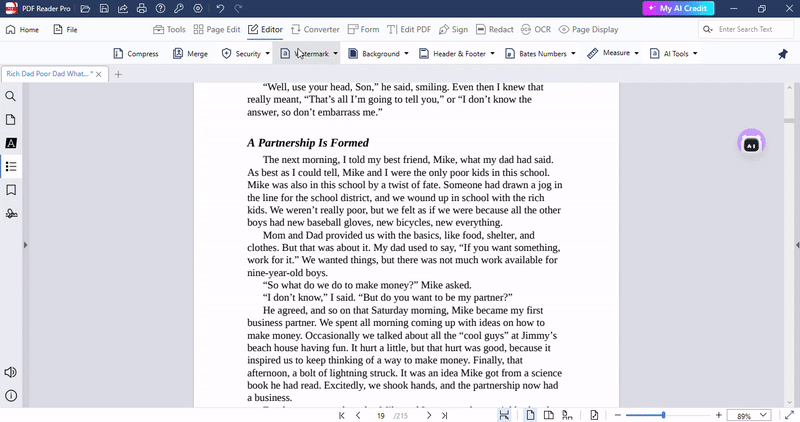Open the bookmarks panel
This screenshot has width=800, height=422.
pyautogui.click(x=10, y=190)
